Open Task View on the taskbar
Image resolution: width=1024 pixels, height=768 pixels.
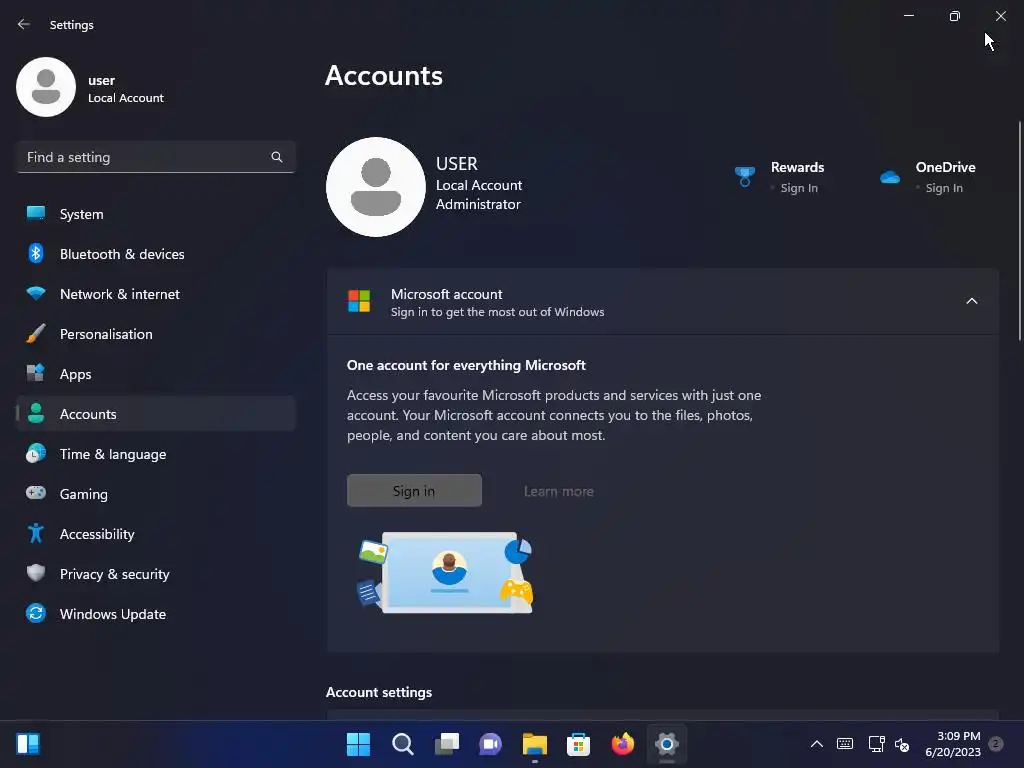tap(447, 744)
